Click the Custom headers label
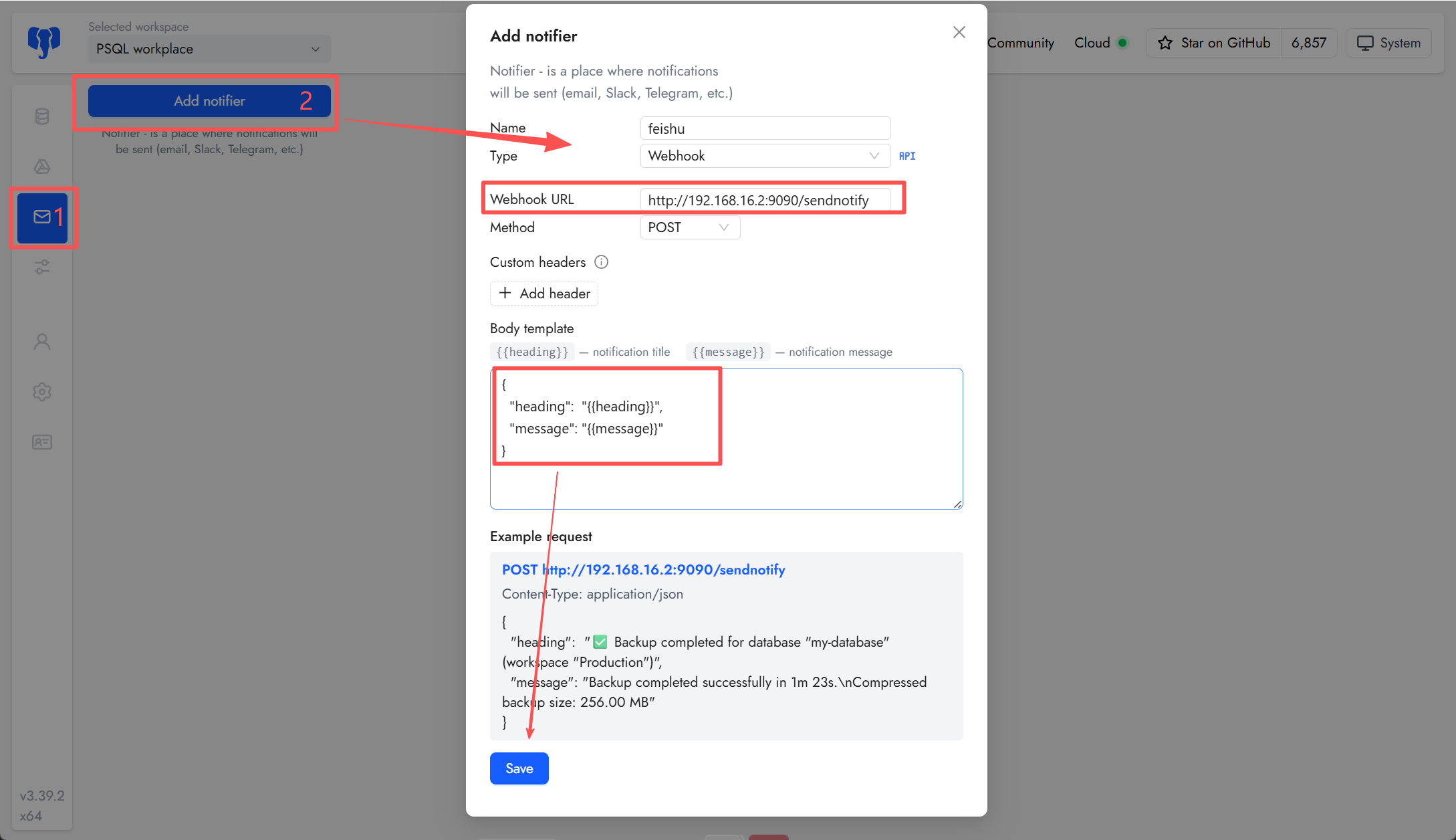The width and height of the screenshot is (1456, 840). click(x=537, y=262)
